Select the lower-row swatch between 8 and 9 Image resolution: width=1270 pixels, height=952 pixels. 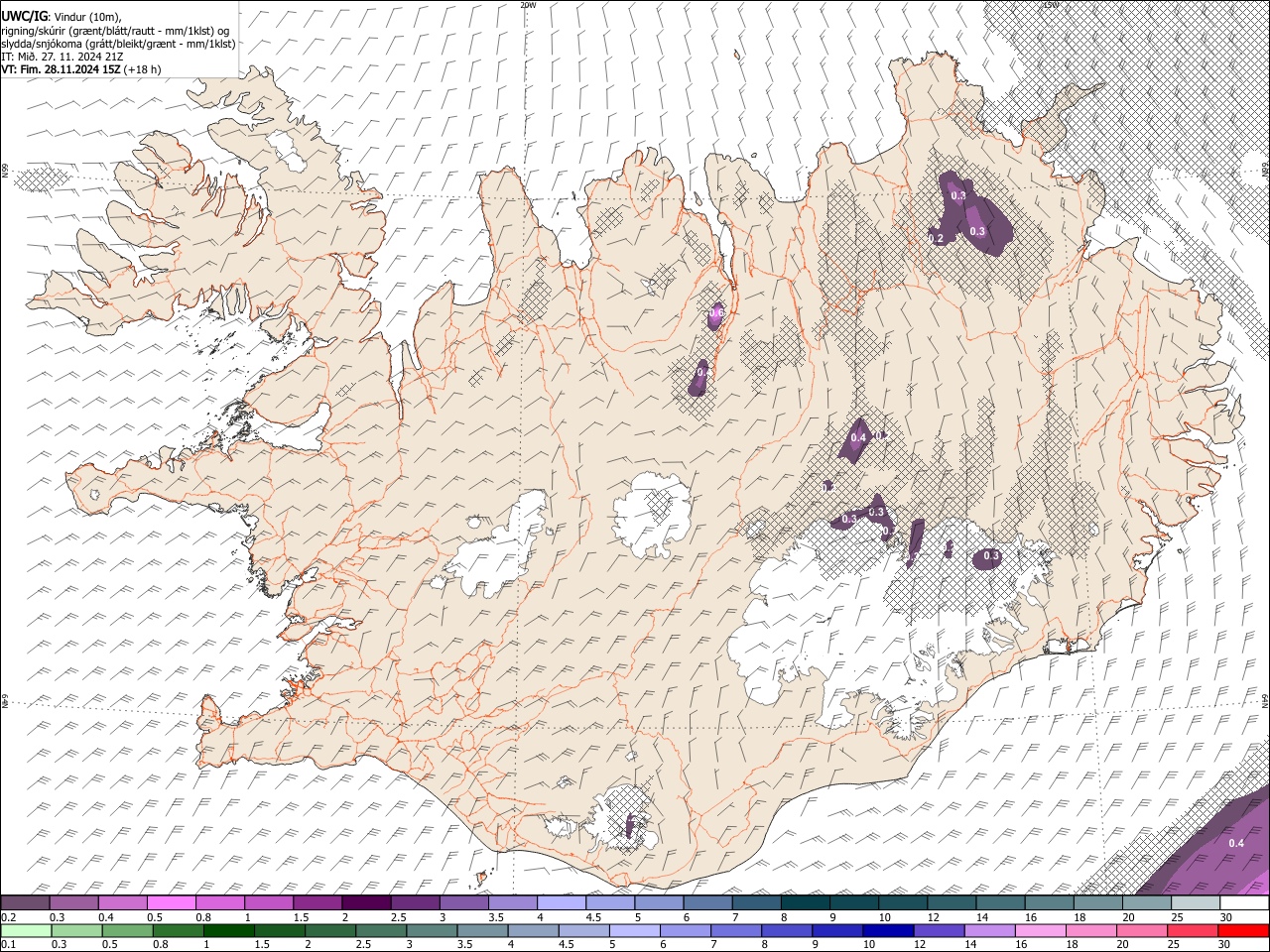[x=787, y=930]
